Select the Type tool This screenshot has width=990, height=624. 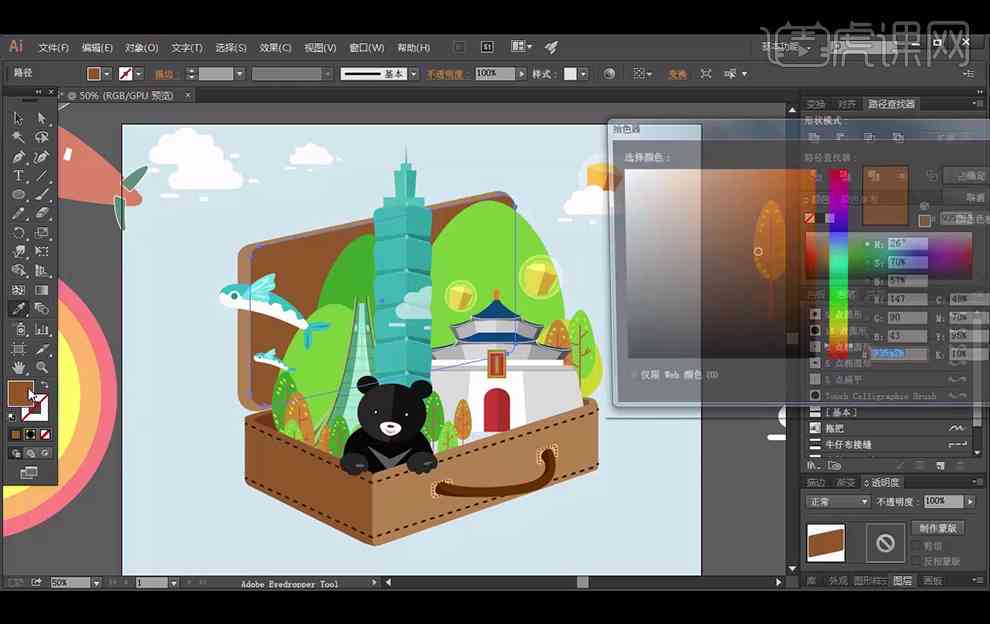click(18, 176)
